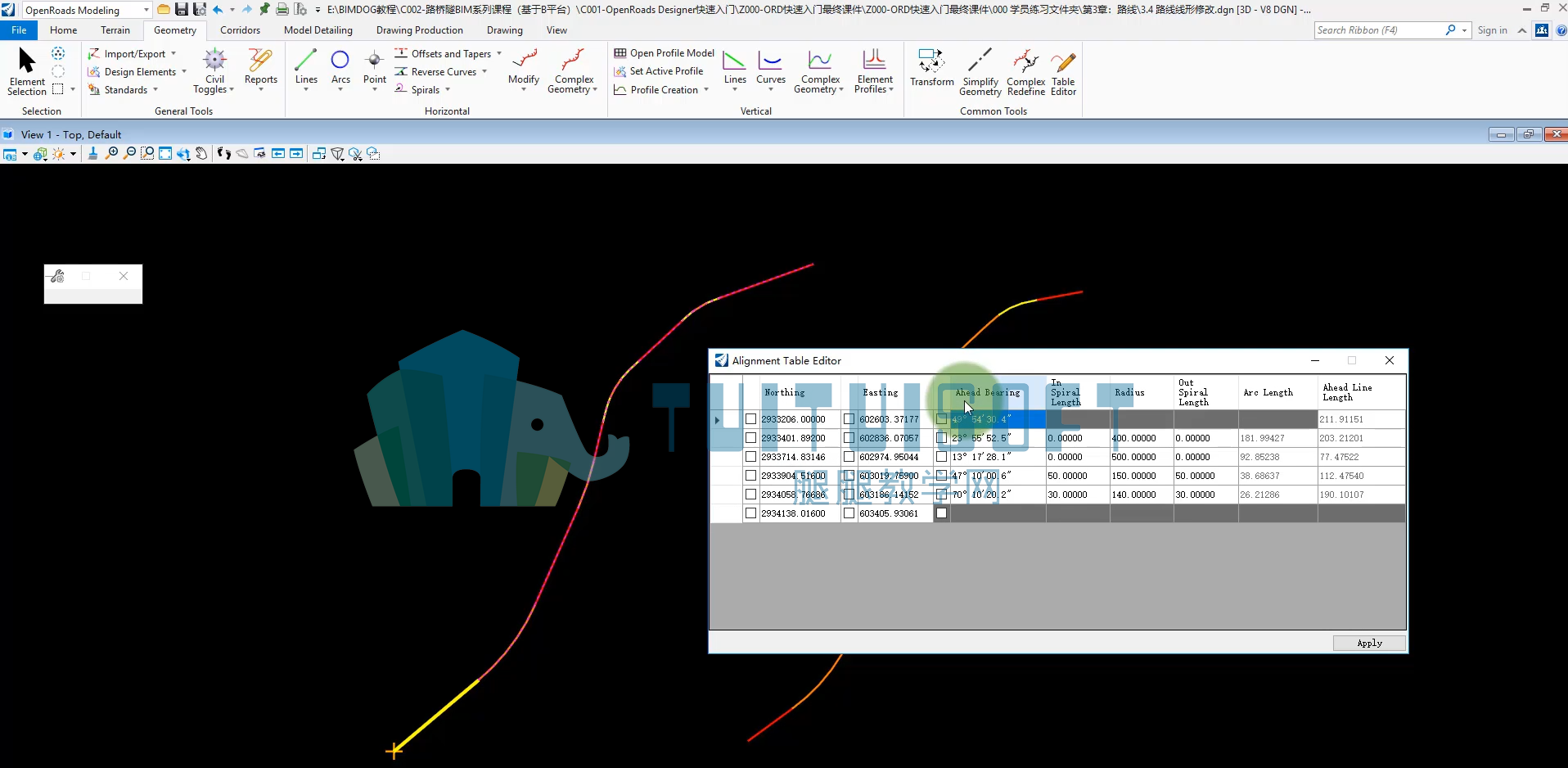
Task: Click the Save icon in title bar
Action: (x=182, y=10)
